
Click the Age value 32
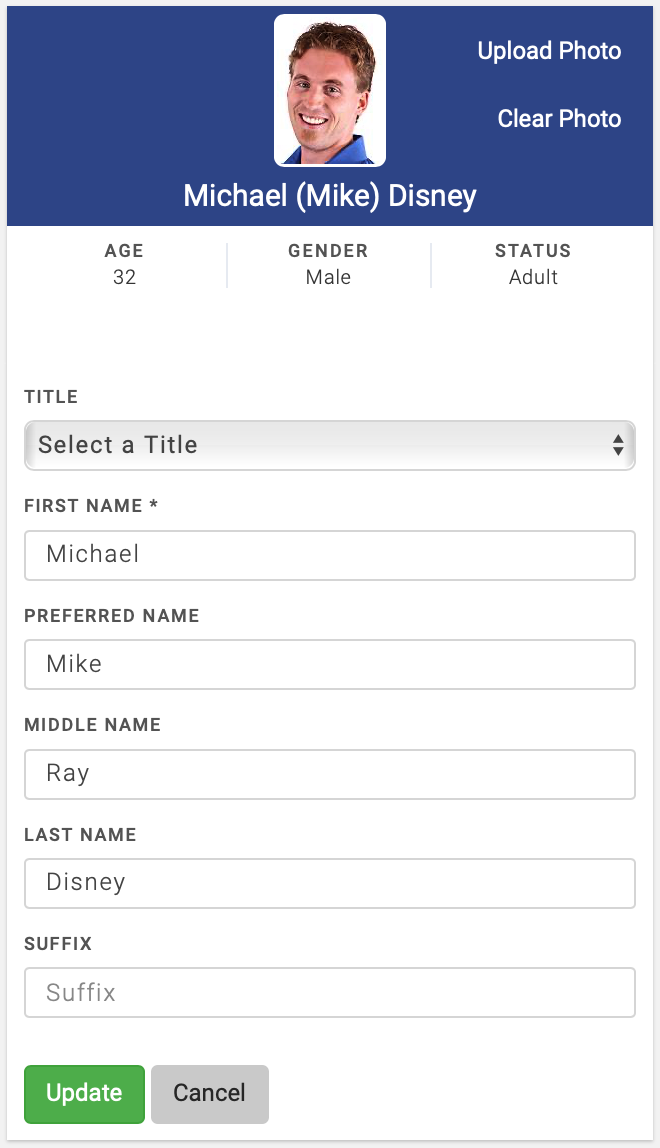coord(124,278)
